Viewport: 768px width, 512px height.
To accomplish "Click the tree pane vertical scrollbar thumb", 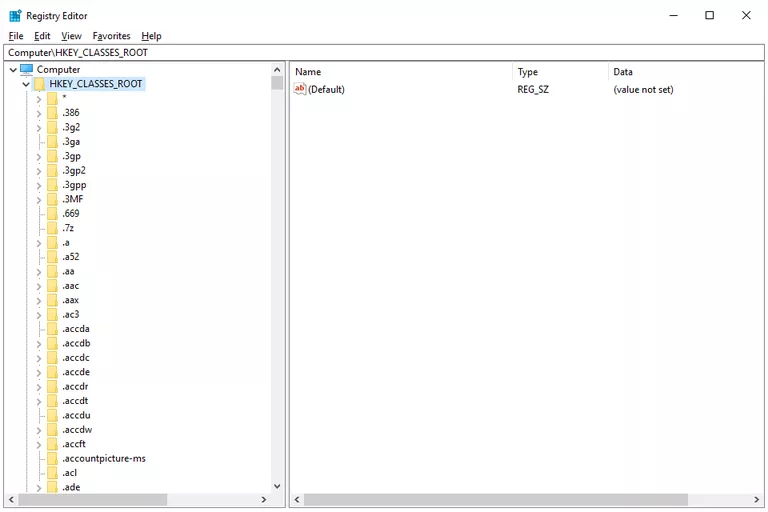I will (277, 83).
